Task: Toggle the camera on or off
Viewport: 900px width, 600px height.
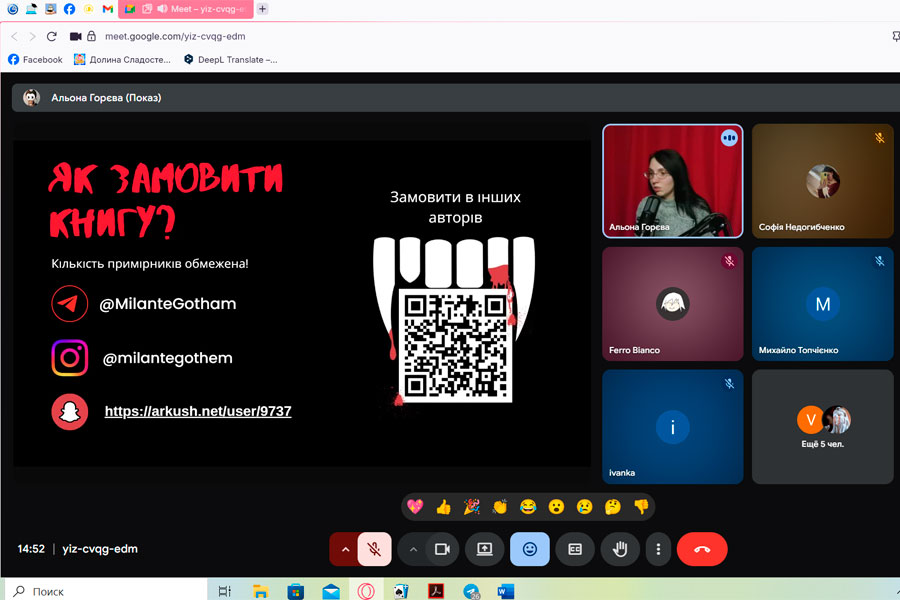Action: 442,549
